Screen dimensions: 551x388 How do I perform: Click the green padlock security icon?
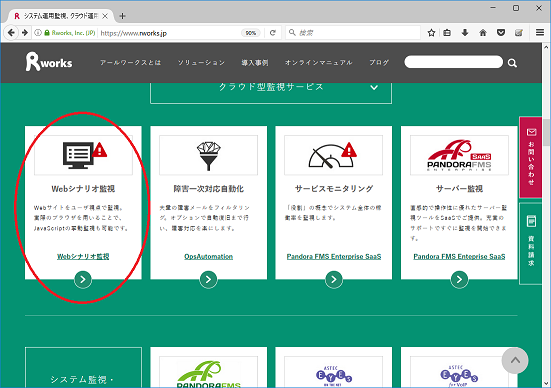click(47, 33)
